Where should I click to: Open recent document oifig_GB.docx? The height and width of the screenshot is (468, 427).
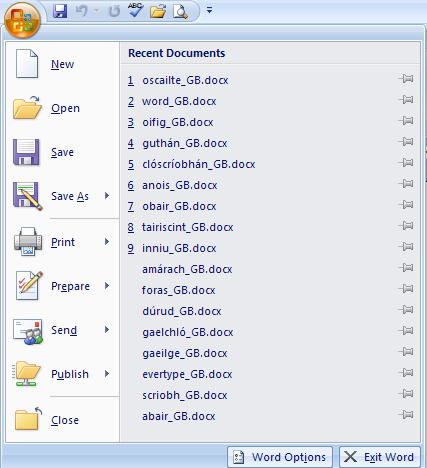pyautogui.click(x=178, y=122)
